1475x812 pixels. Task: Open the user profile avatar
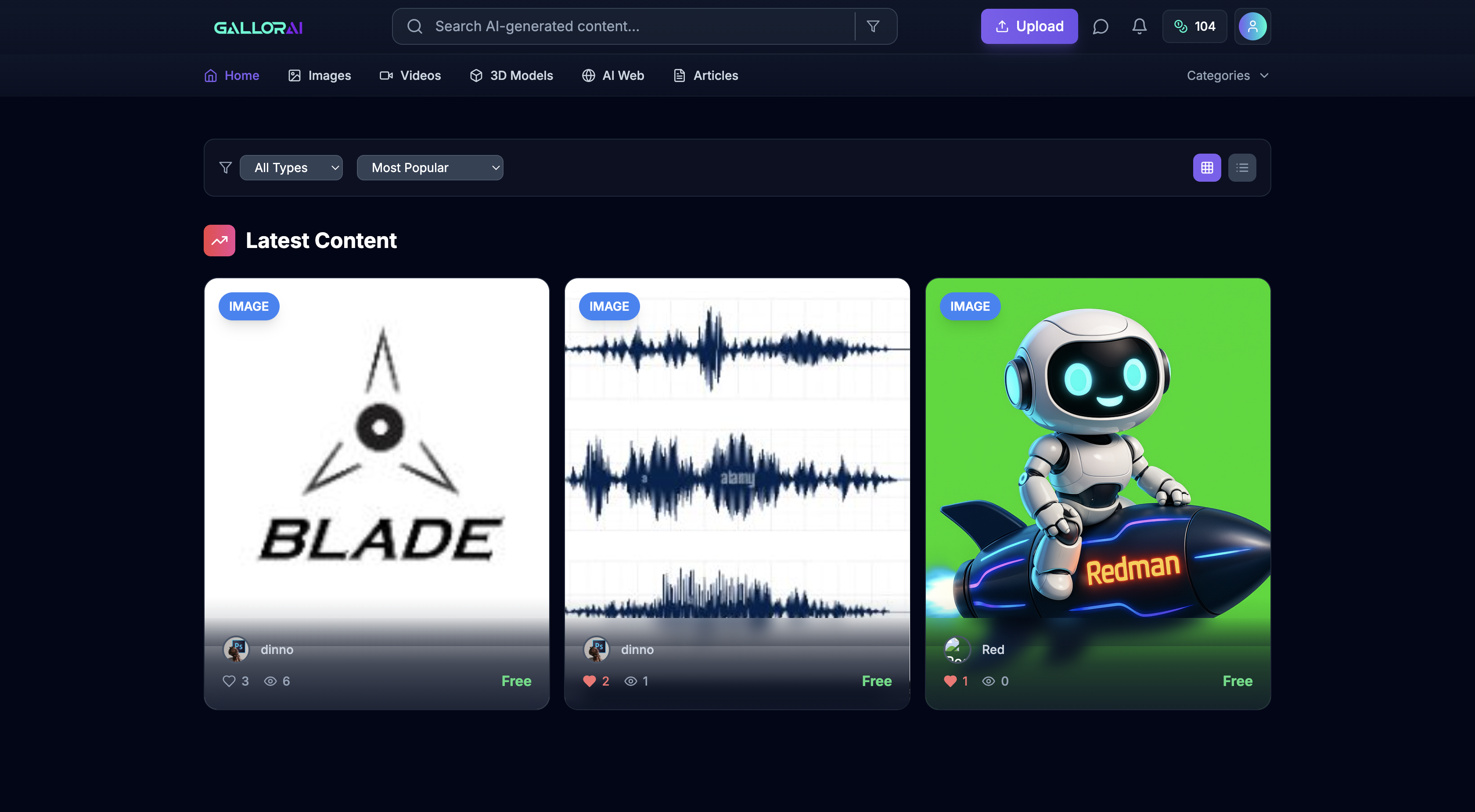tap(1252, 26)
